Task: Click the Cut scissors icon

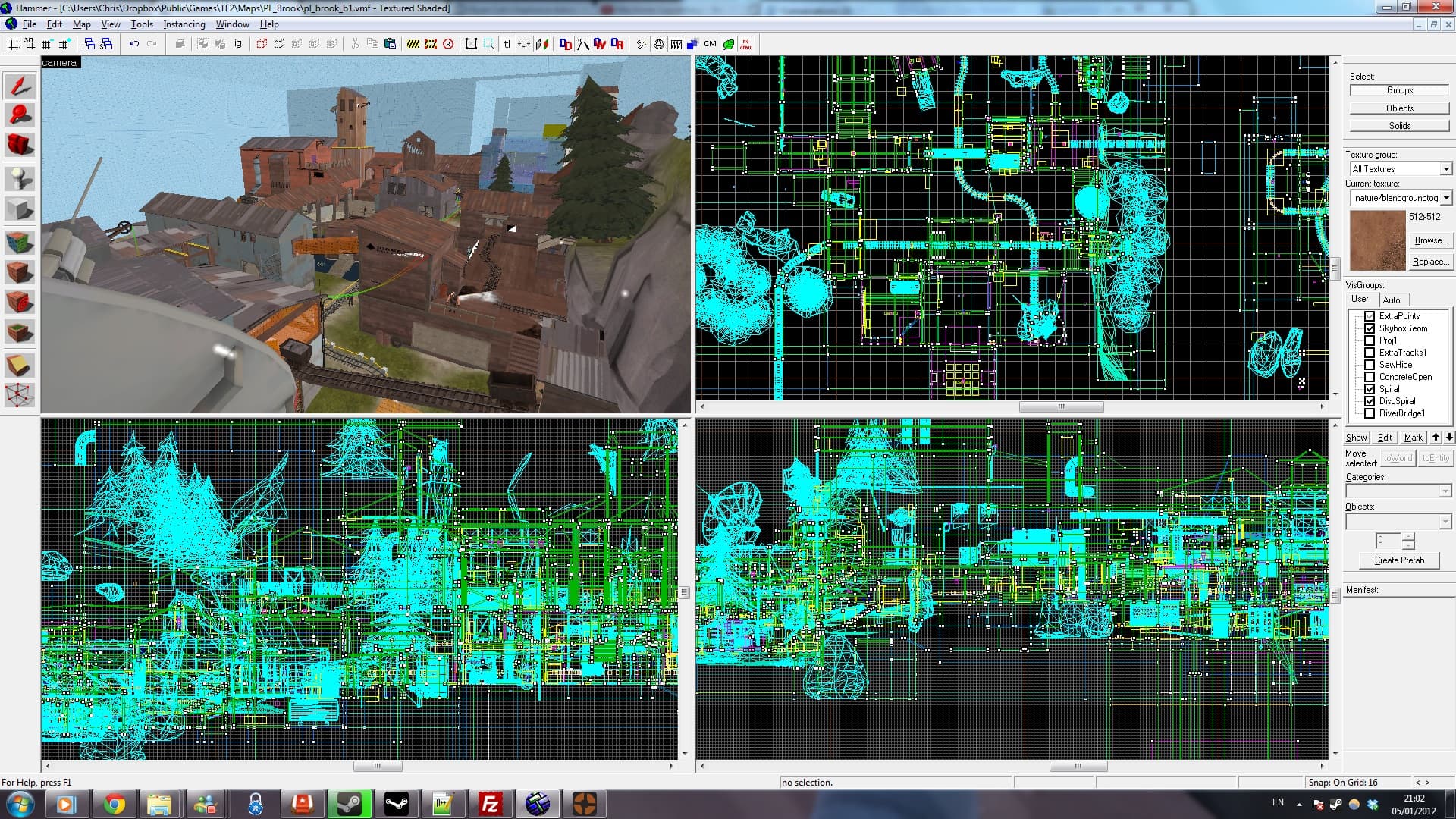Action: tap(354, 44)
